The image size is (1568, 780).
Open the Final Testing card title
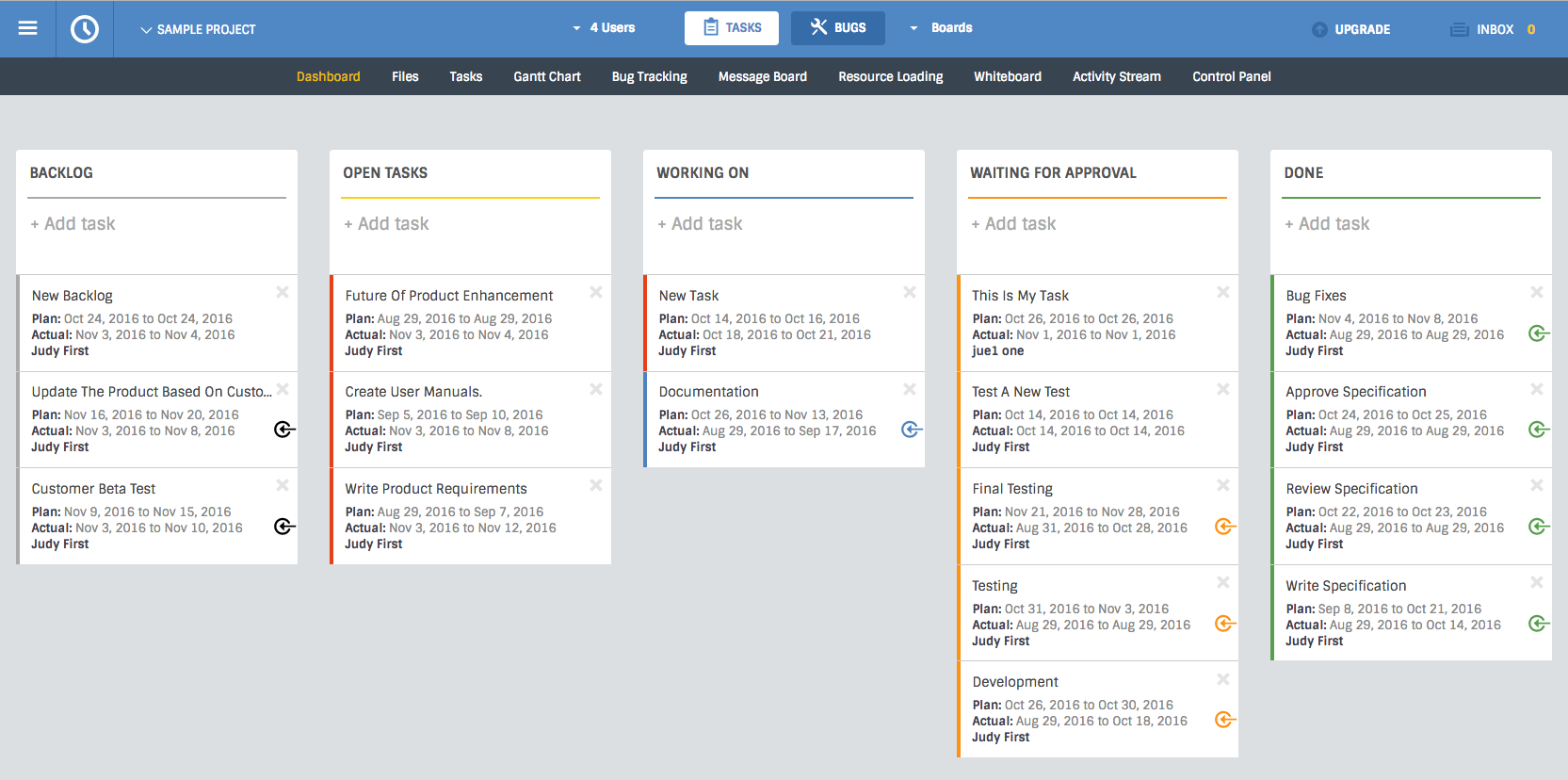1012,489
